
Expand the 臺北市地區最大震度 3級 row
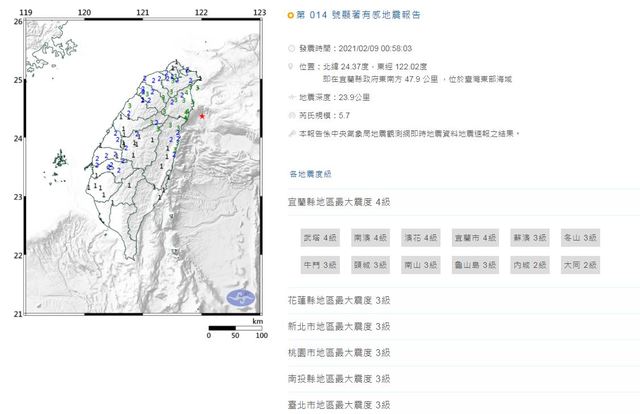339,405
